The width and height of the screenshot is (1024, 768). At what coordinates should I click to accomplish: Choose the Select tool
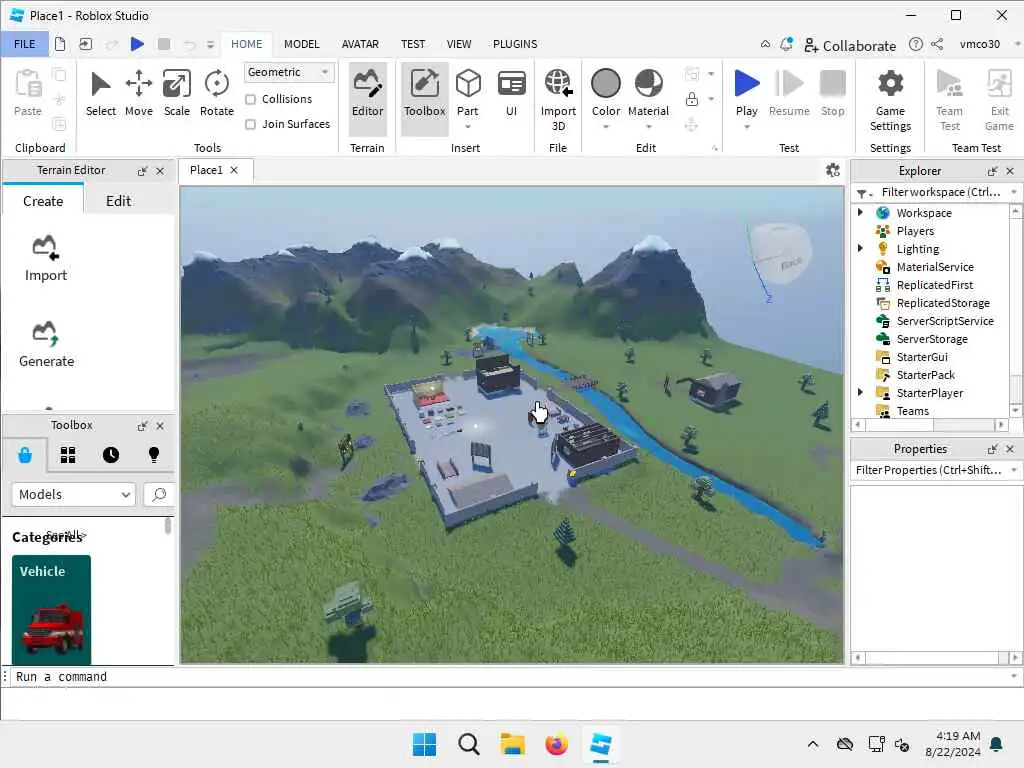pos(101,93)
